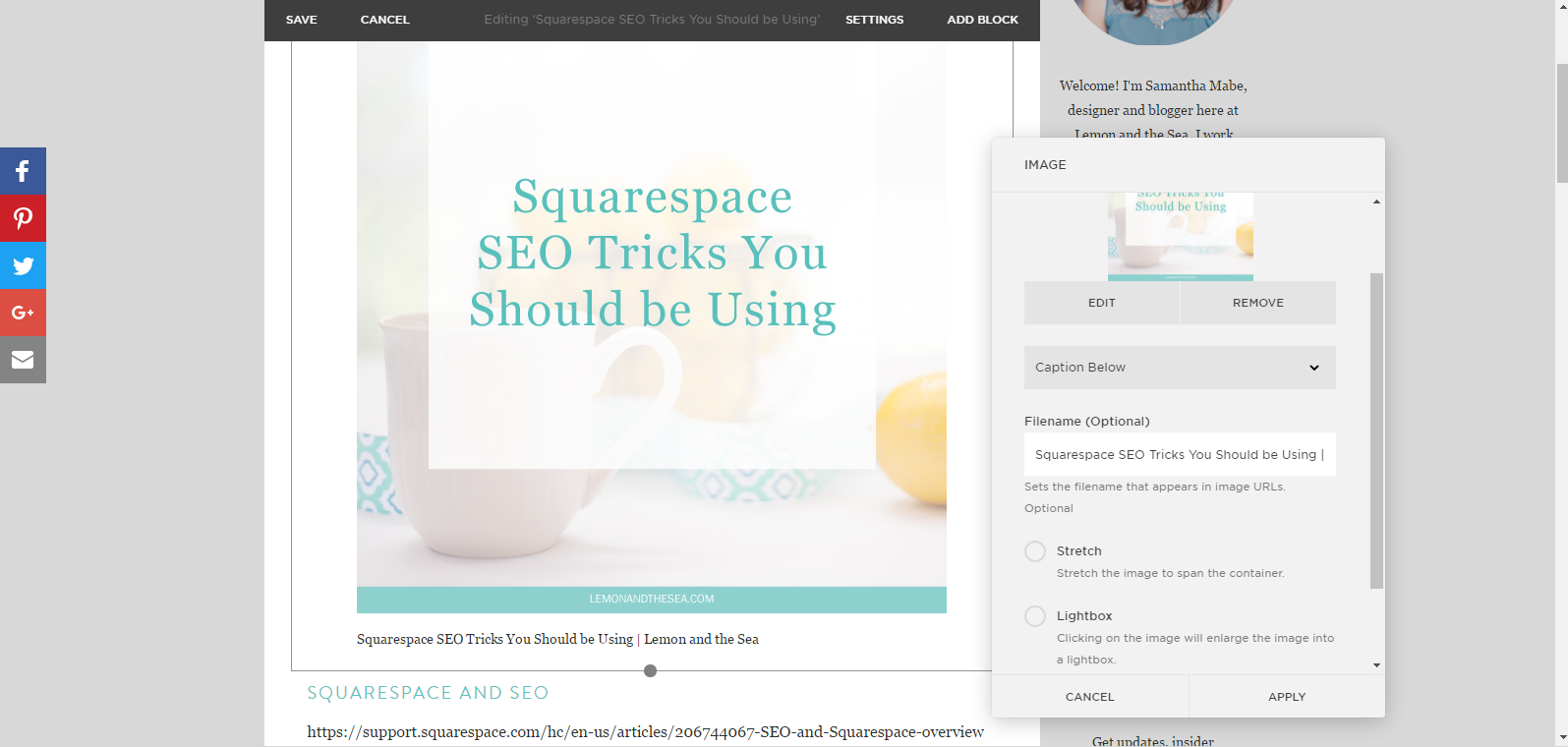Click ADD BLOCK in the editor bar

pos(983,20)
